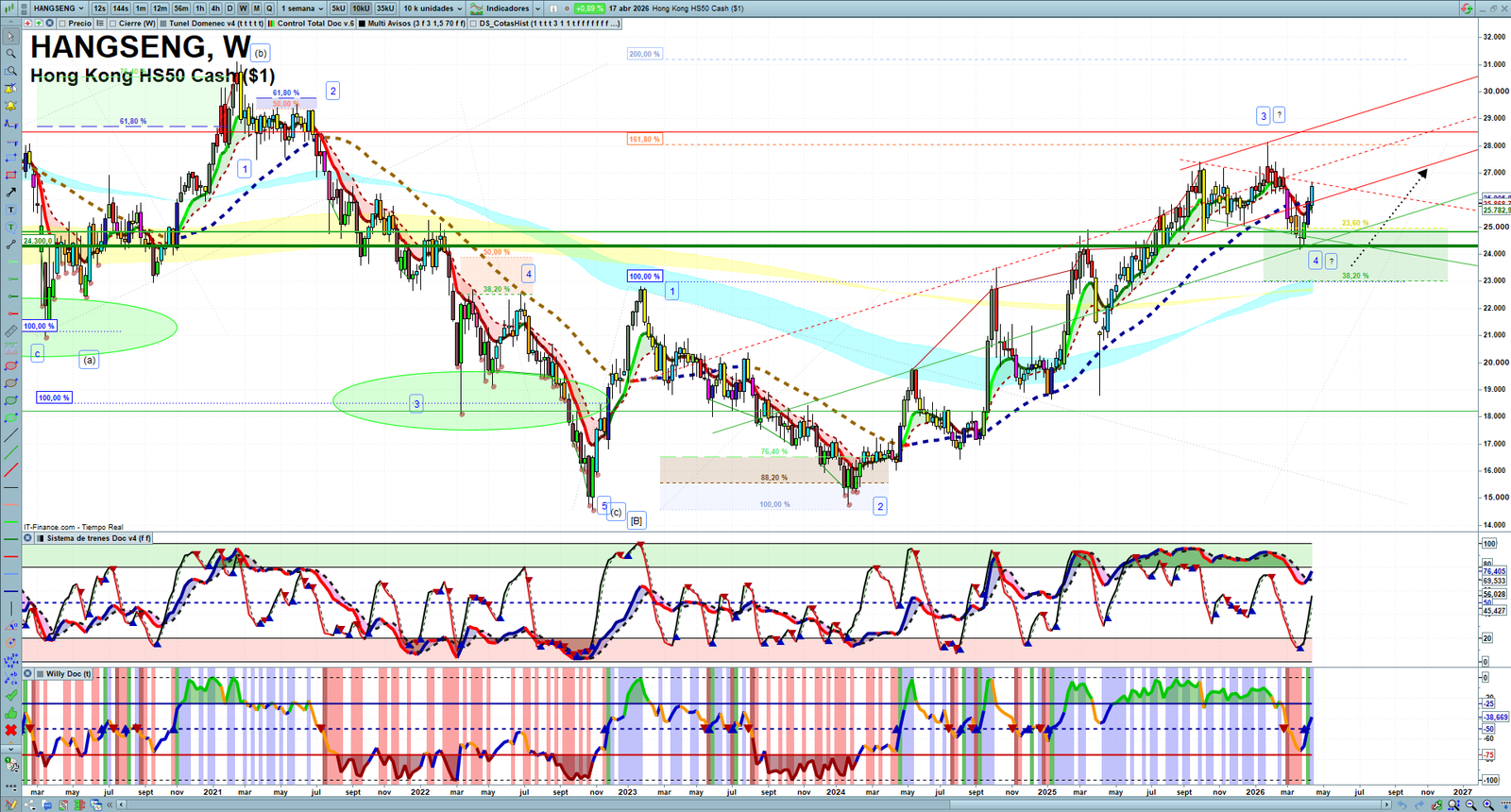
Task: Select the black arrow drawing tool
Action: [10, 193]
